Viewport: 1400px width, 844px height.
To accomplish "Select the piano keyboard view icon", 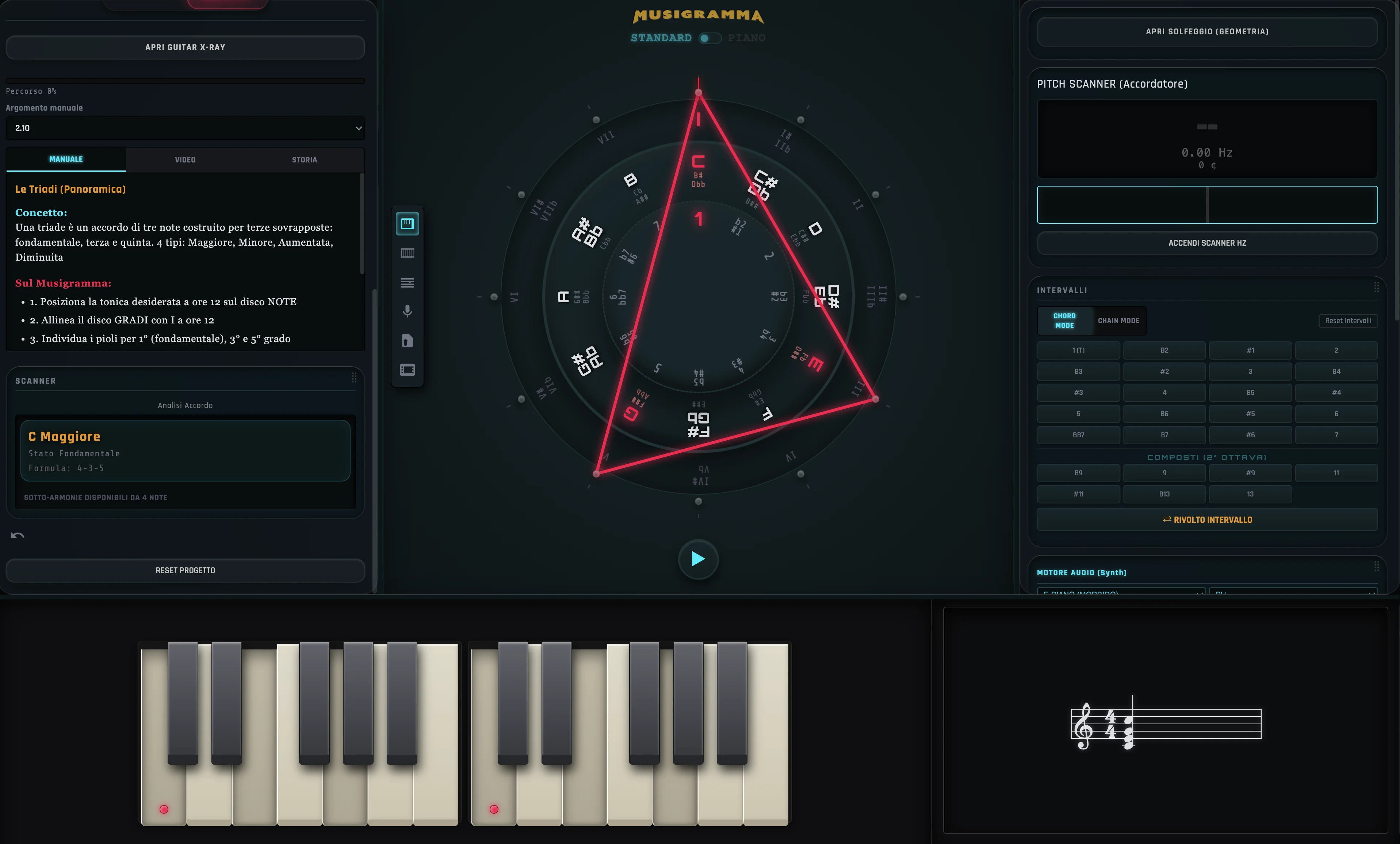I will (x=407, y=223).
